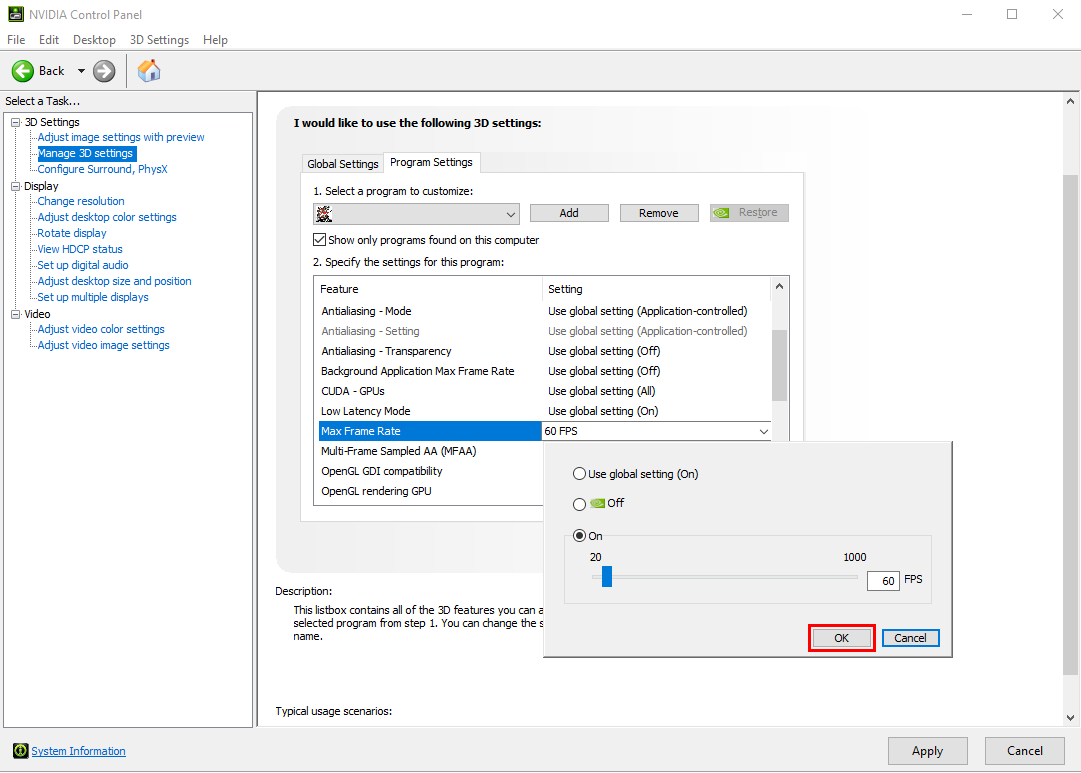Click the FPS value input field
This screenshot has width=1081, height=773.
(883, 581)
